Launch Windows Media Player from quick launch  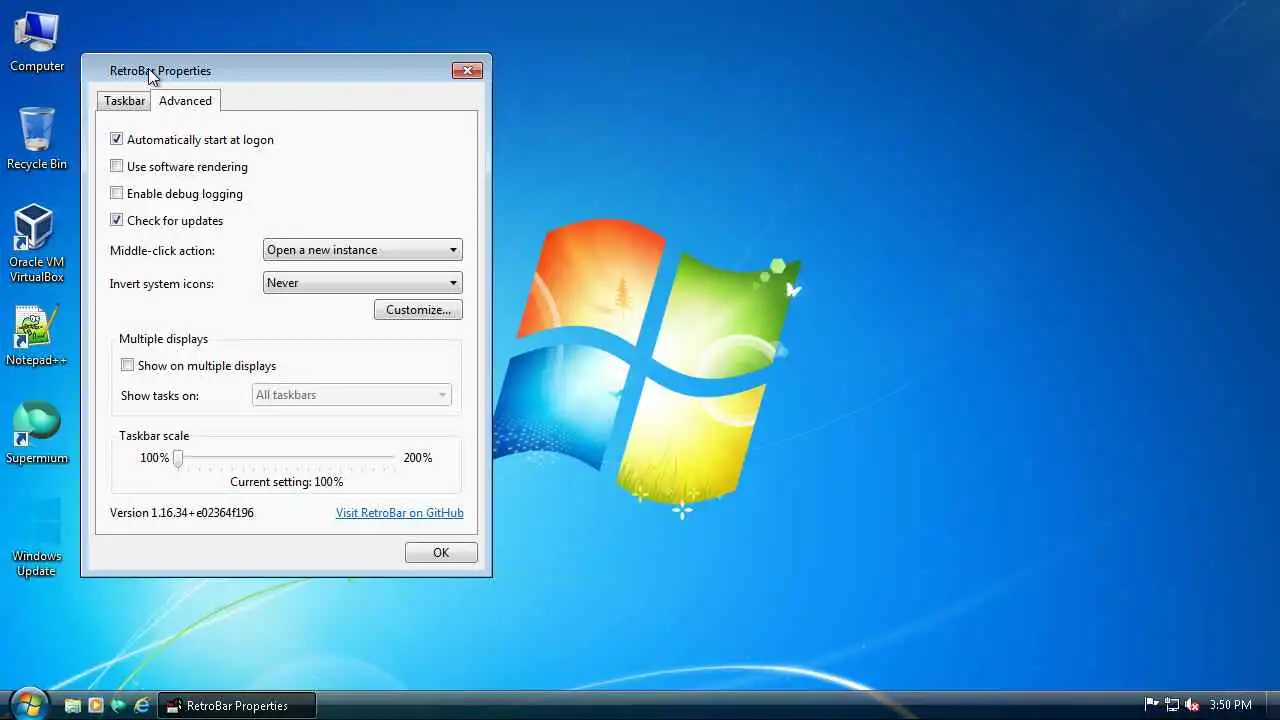pos(96,706)
